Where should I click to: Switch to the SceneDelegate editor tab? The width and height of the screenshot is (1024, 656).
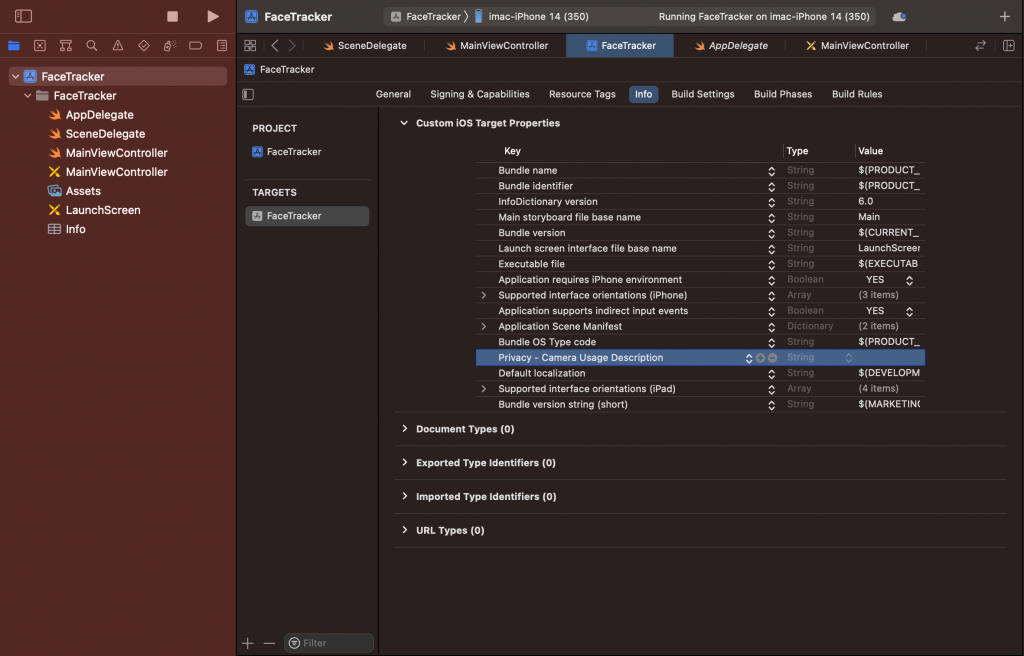pyautogui.click(x=365, y=46)
